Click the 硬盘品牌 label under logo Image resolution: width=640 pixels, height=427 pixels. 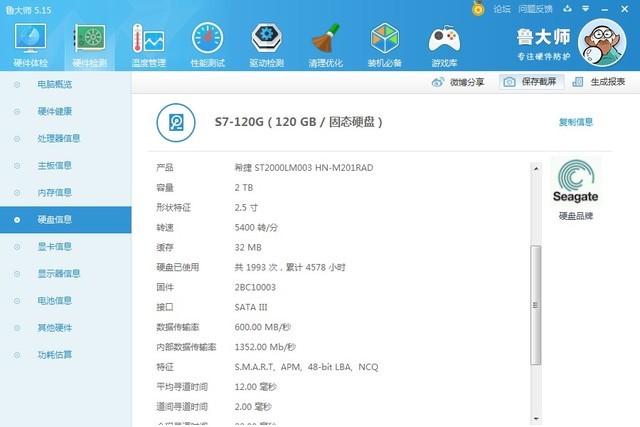pos(576,216)
